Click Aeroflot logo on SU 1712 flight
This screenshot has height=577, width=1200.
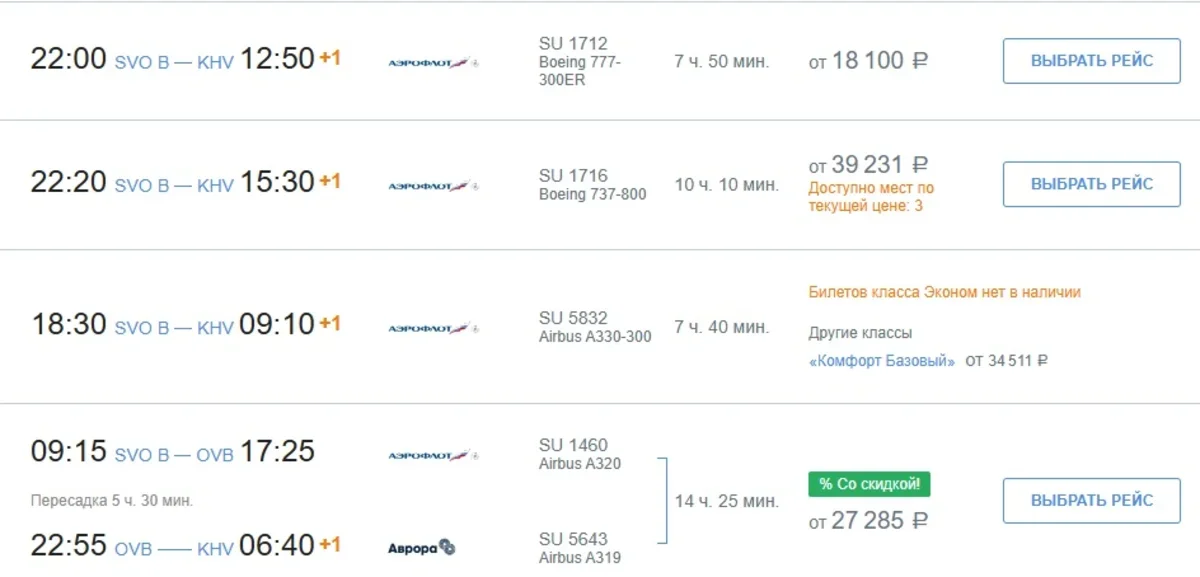coord(433,63)
